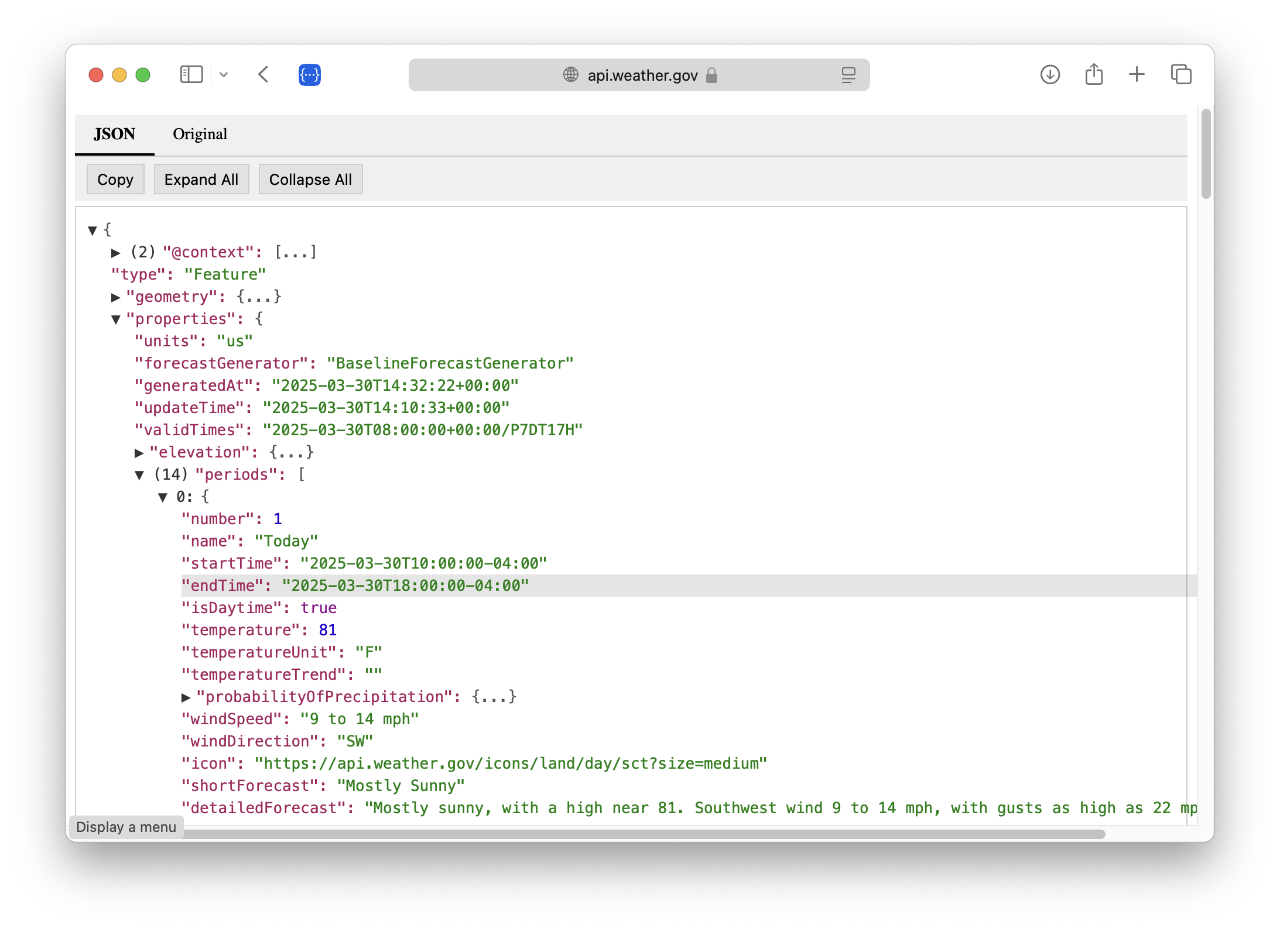Viewport: 1280px width, 929px height.
Task: Click the validTimes value
Action: tap(422, 430)
